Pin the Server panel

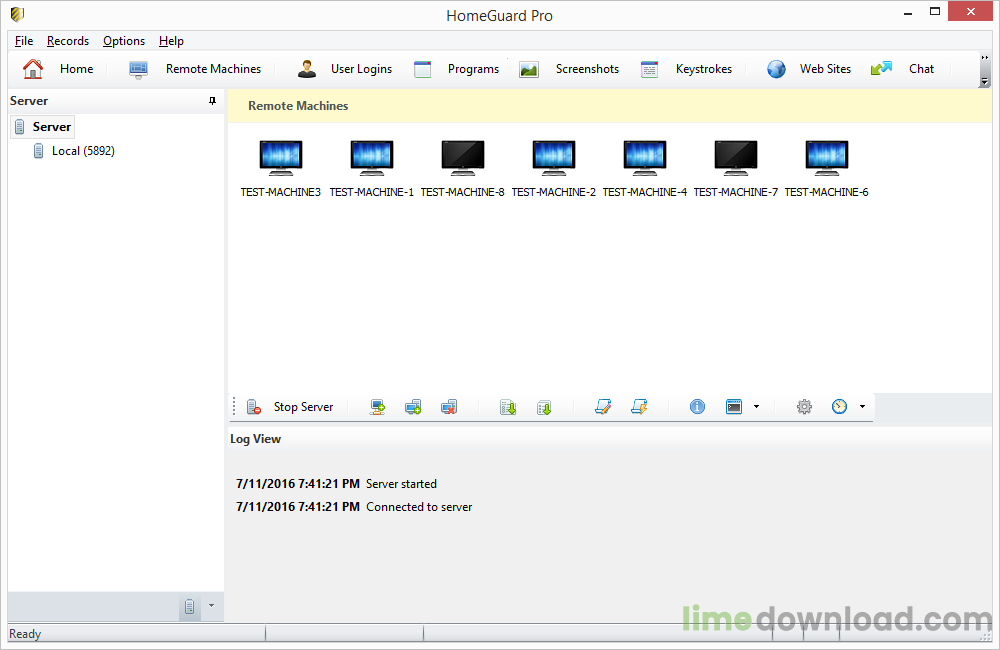click(212, 101)
